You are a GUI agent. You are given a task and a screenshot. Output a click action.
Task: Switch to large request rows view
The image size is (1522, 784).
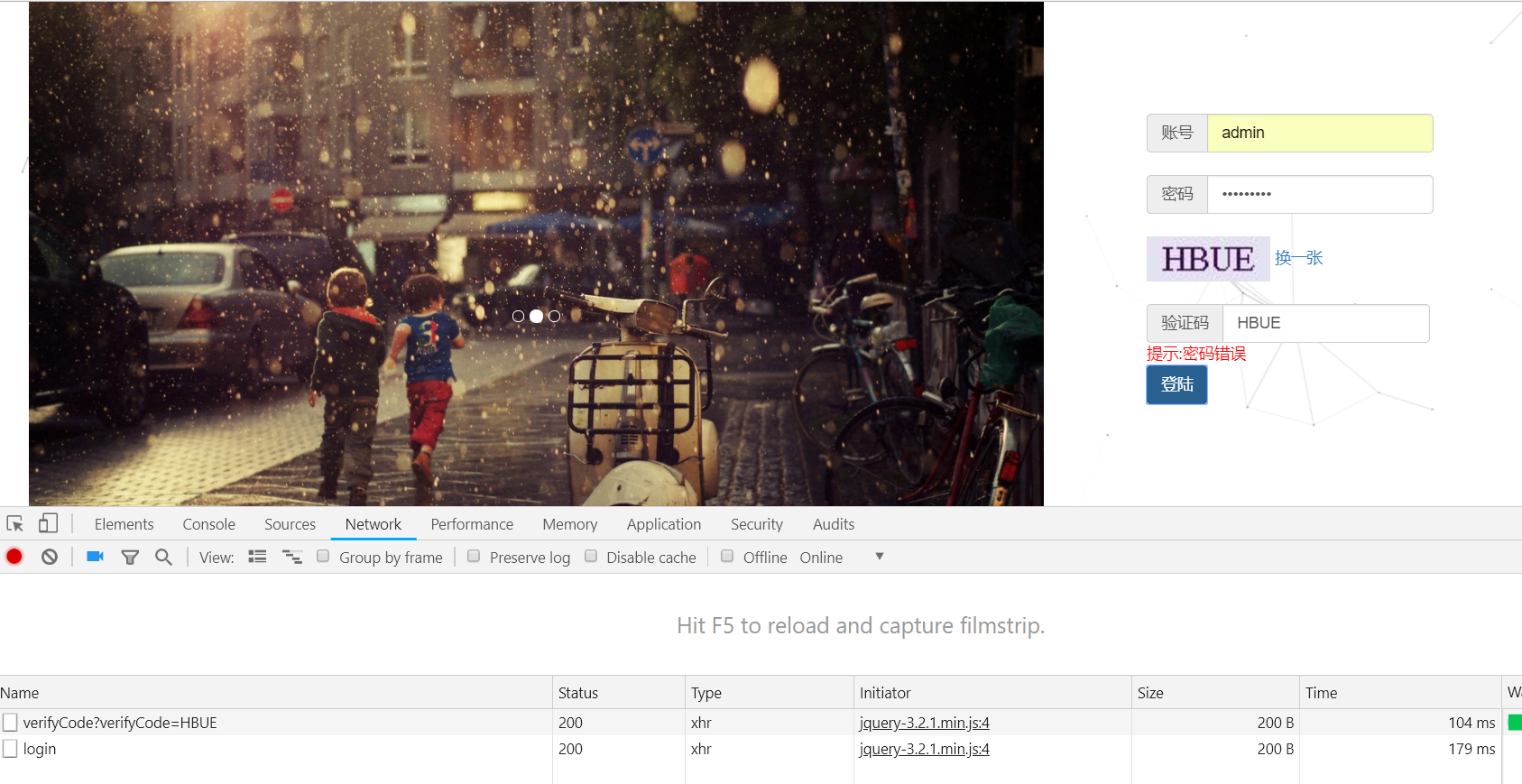(x=257, y=557)
